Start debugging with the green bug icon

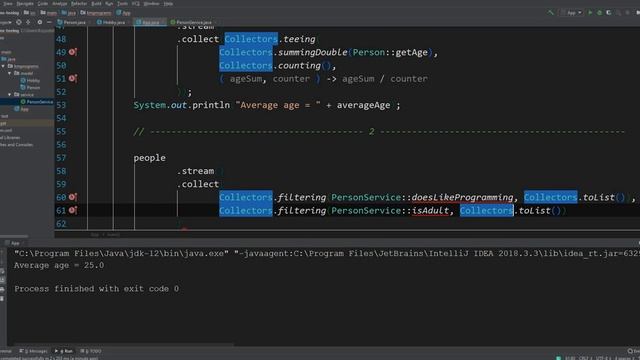click(x=599, y=13)
